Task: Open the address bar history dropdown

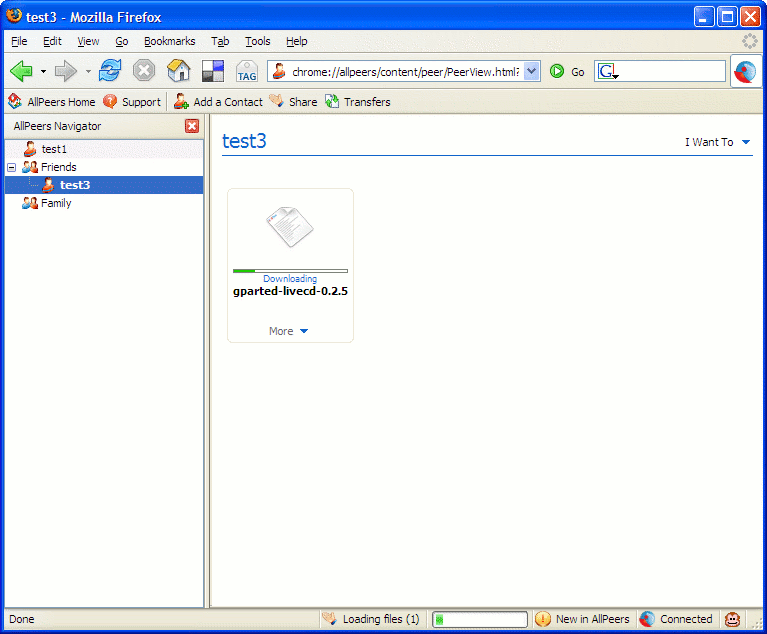Action: (x=531, y=71)
